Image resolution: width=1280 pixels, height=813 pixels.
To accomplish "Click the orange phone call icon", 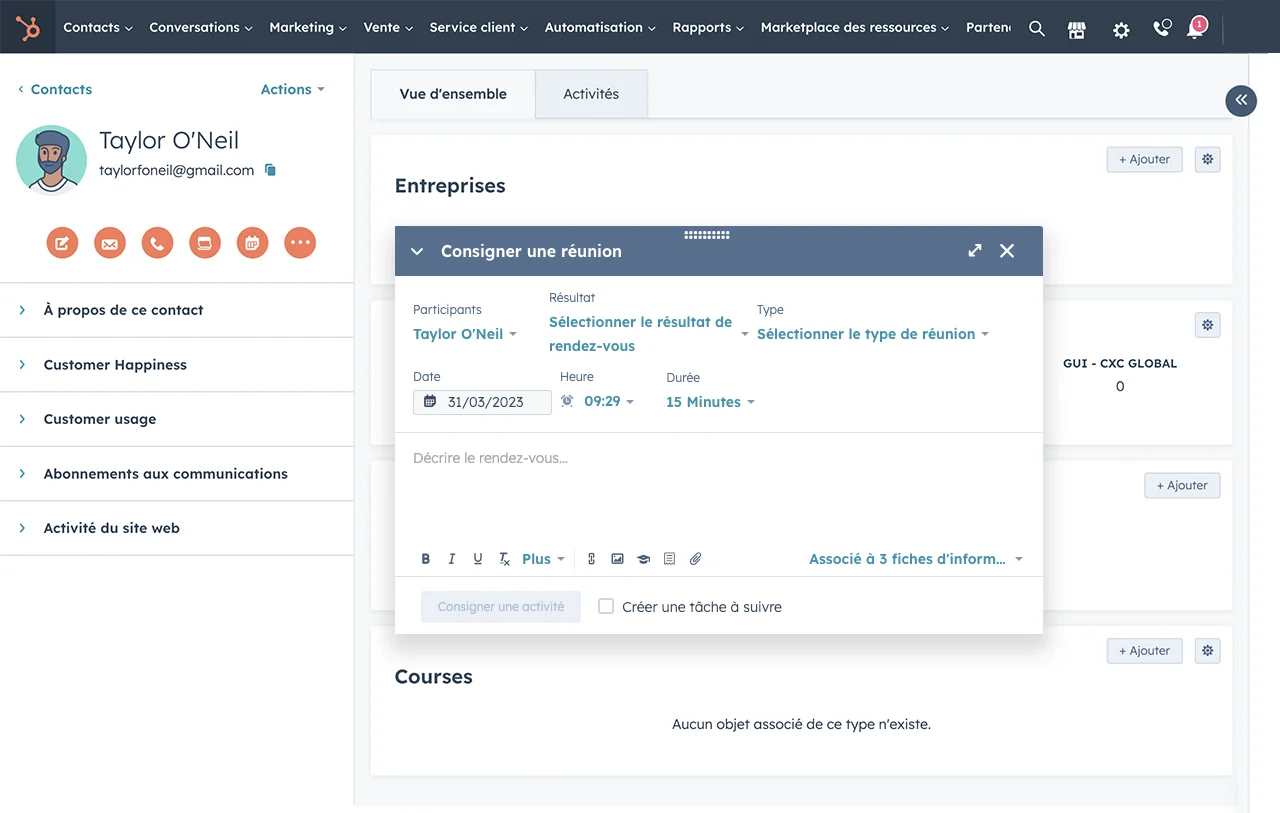I will (x=157, y=242).
